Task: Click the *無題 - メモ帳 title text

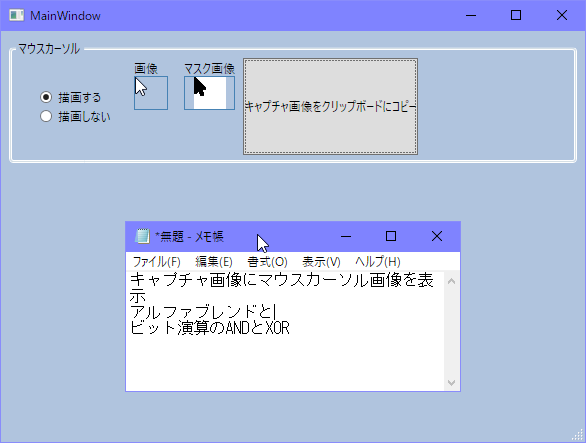Action: click(x=189, y=237)
